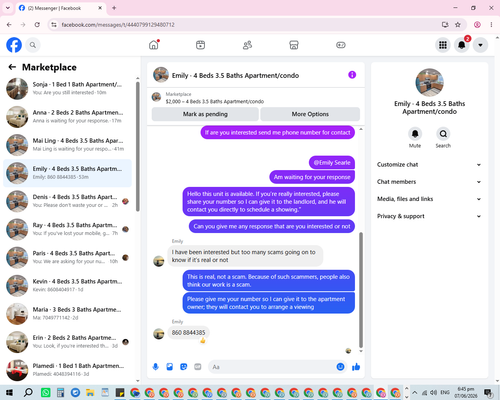Open Denis 4 Beds 3.5 Baths conversation

click(67, 201)
